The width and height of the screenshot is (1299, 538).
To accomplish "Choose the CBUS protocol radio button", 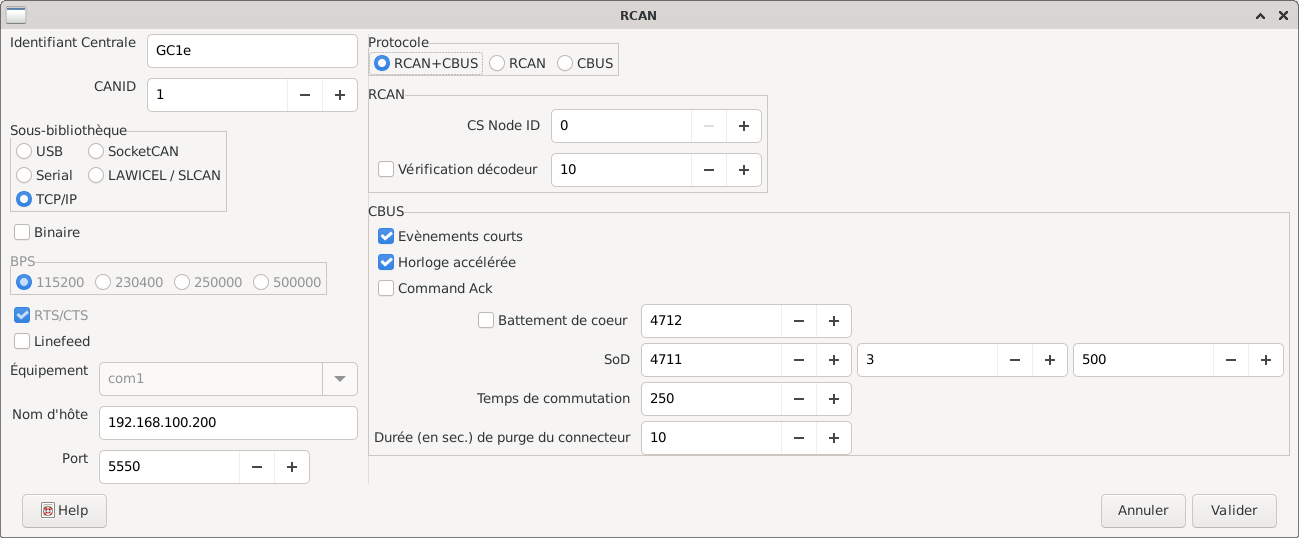I will pos(565,63).
